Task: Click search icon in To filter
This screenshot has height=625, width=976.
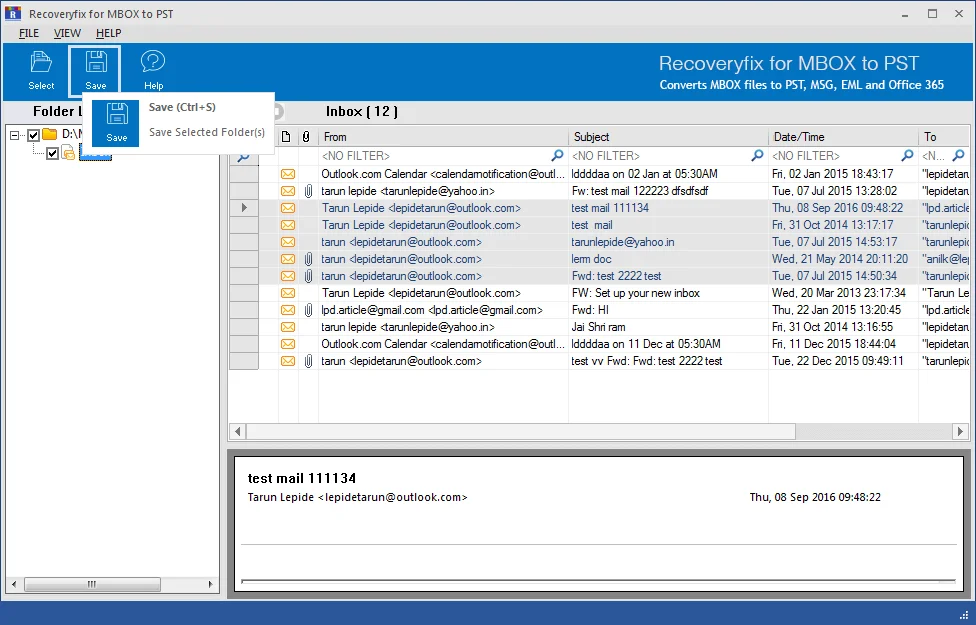Action: coord(959,155)
